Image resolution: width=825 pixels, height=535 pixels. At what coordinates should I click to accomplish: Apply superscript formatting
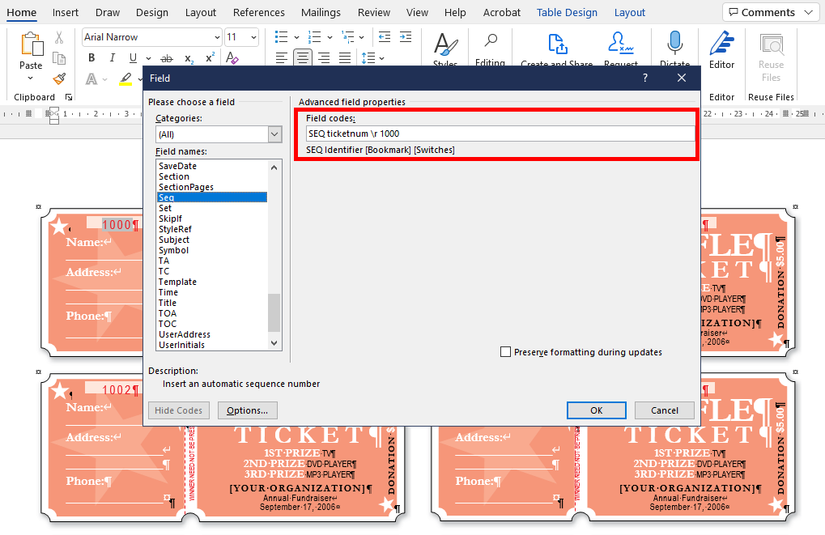click(209, 58)
